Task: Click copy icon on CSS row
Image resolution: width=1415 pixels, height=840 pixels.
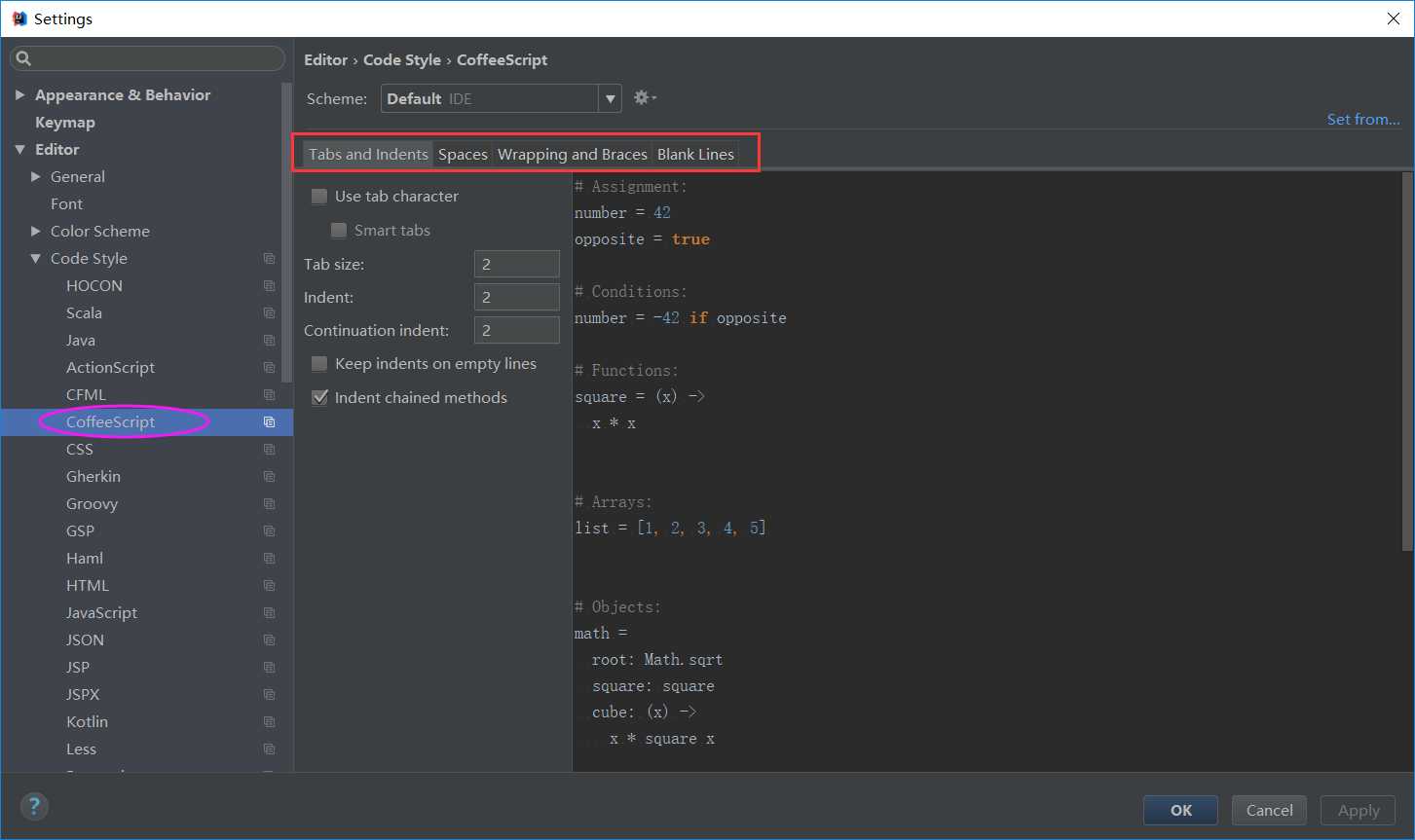Action: tap(270, 450)
